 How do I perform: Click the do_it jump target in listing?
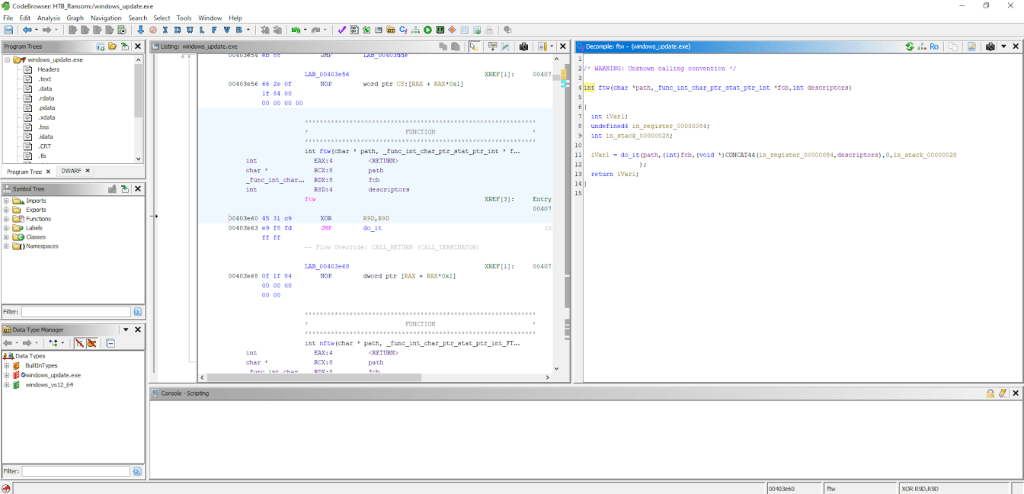pyautogui.click(x=371, y=228)
